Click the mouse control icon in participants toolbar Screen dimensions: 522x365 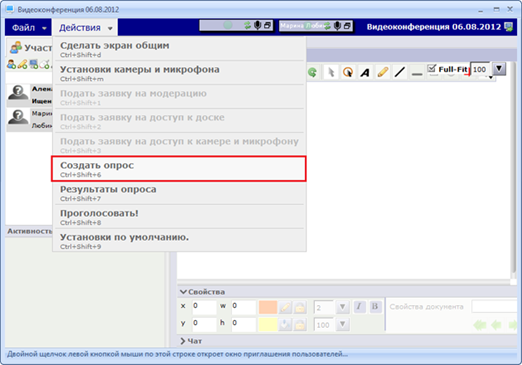point(44,64)
